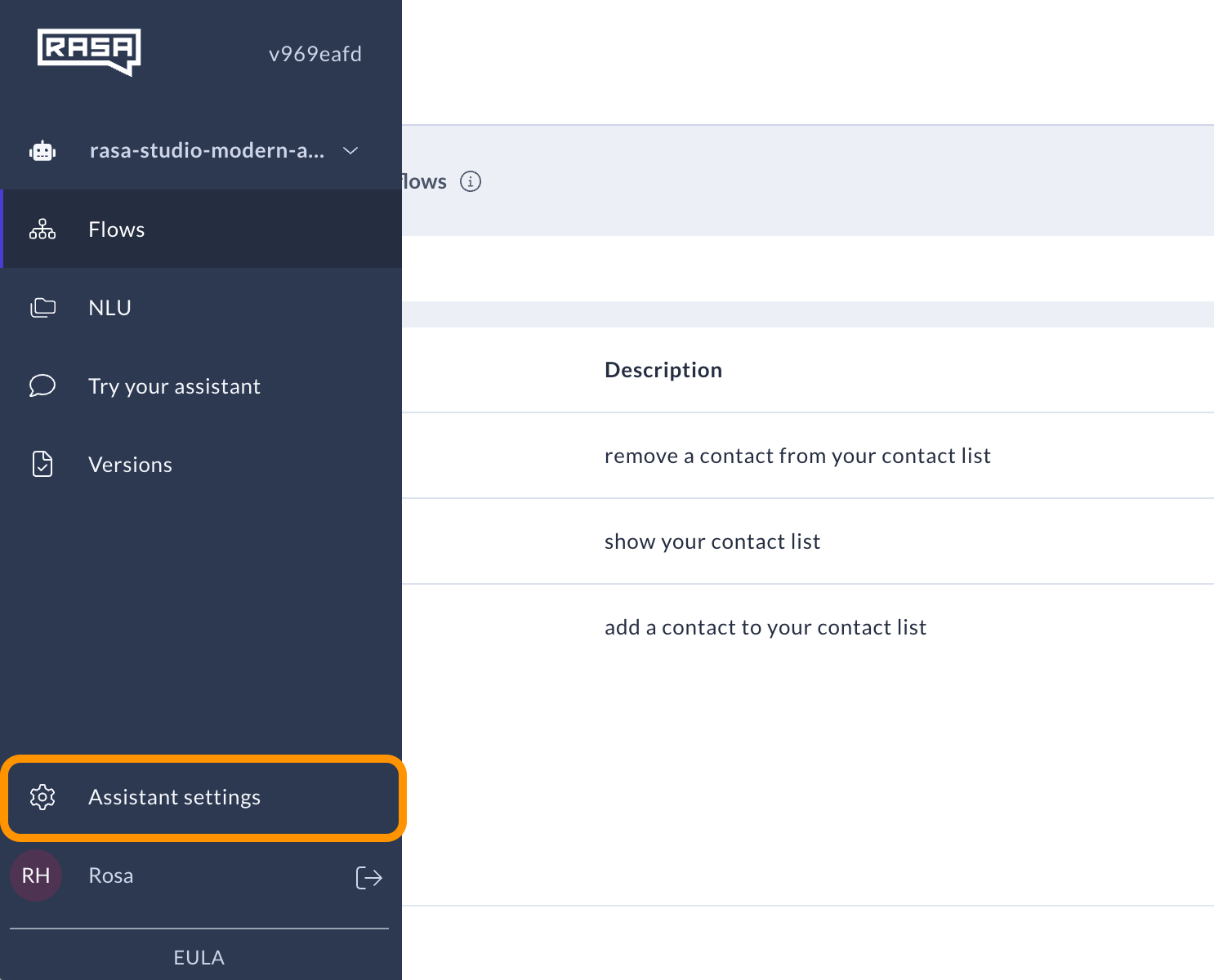Click the robot assistant icon

point(42,151)
